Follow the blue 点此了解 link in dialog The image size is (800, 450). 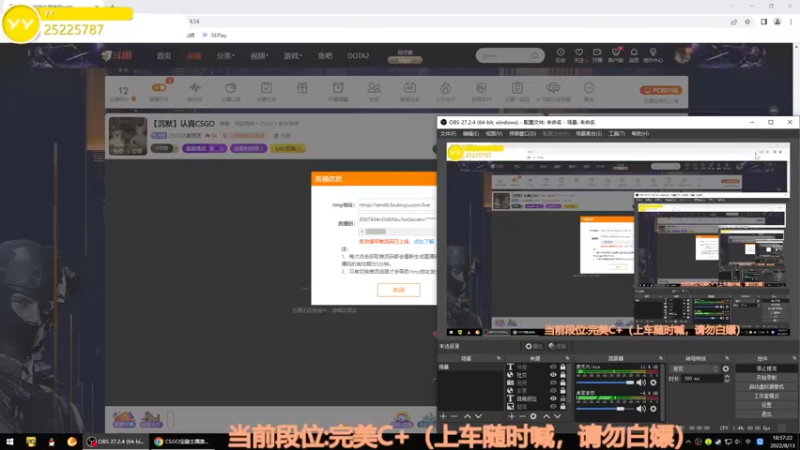point(423,241)
